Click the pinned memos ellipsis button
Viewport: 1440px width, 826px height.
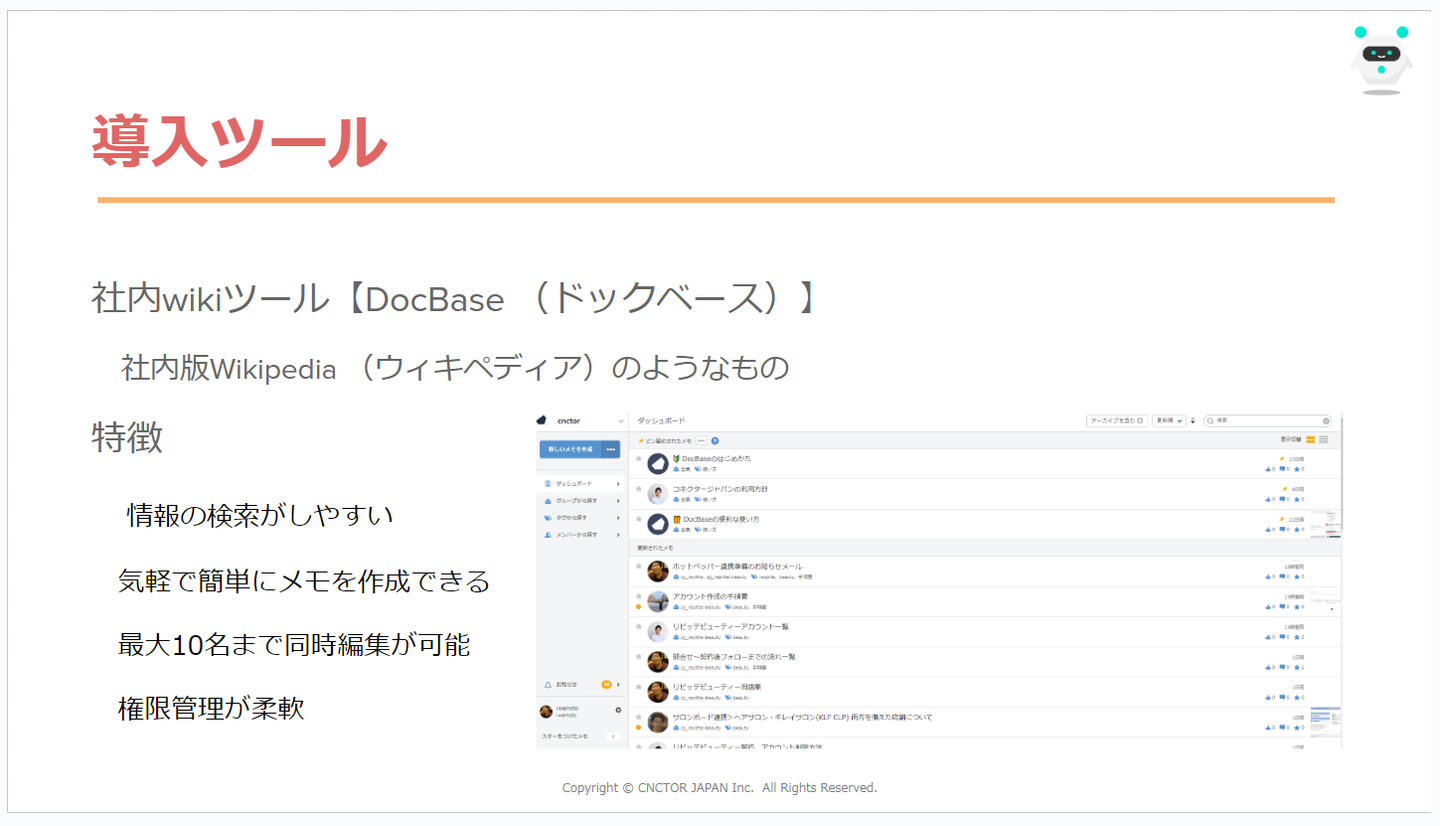701,440
